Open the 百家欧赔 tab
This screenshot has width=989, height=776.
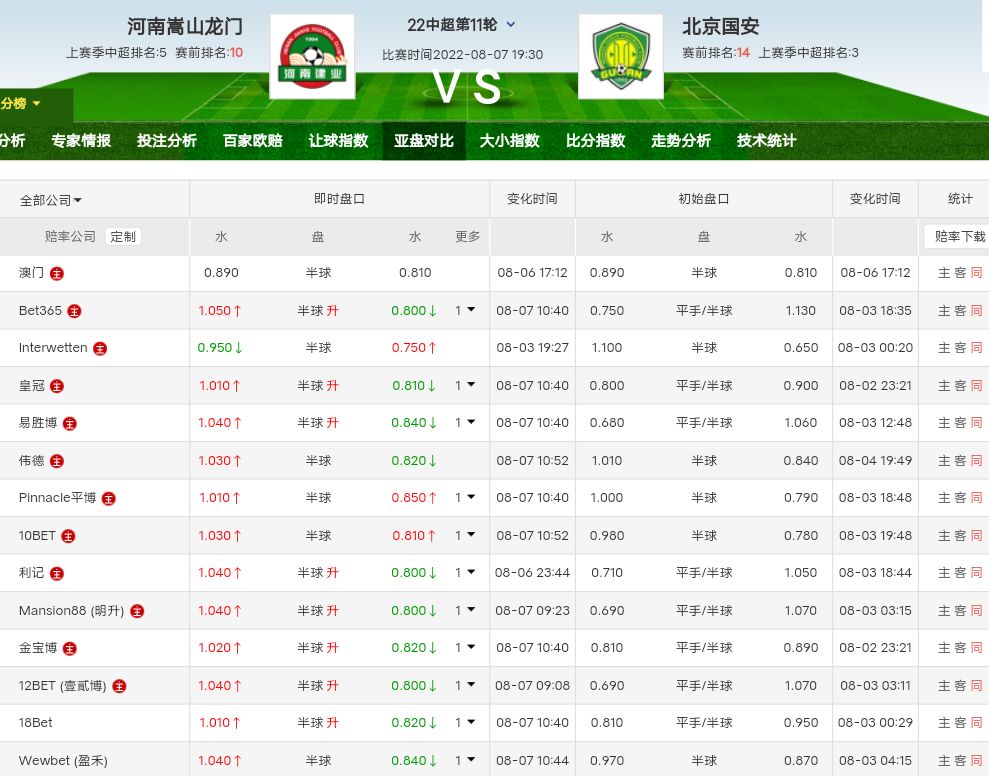tap(252, 141)
